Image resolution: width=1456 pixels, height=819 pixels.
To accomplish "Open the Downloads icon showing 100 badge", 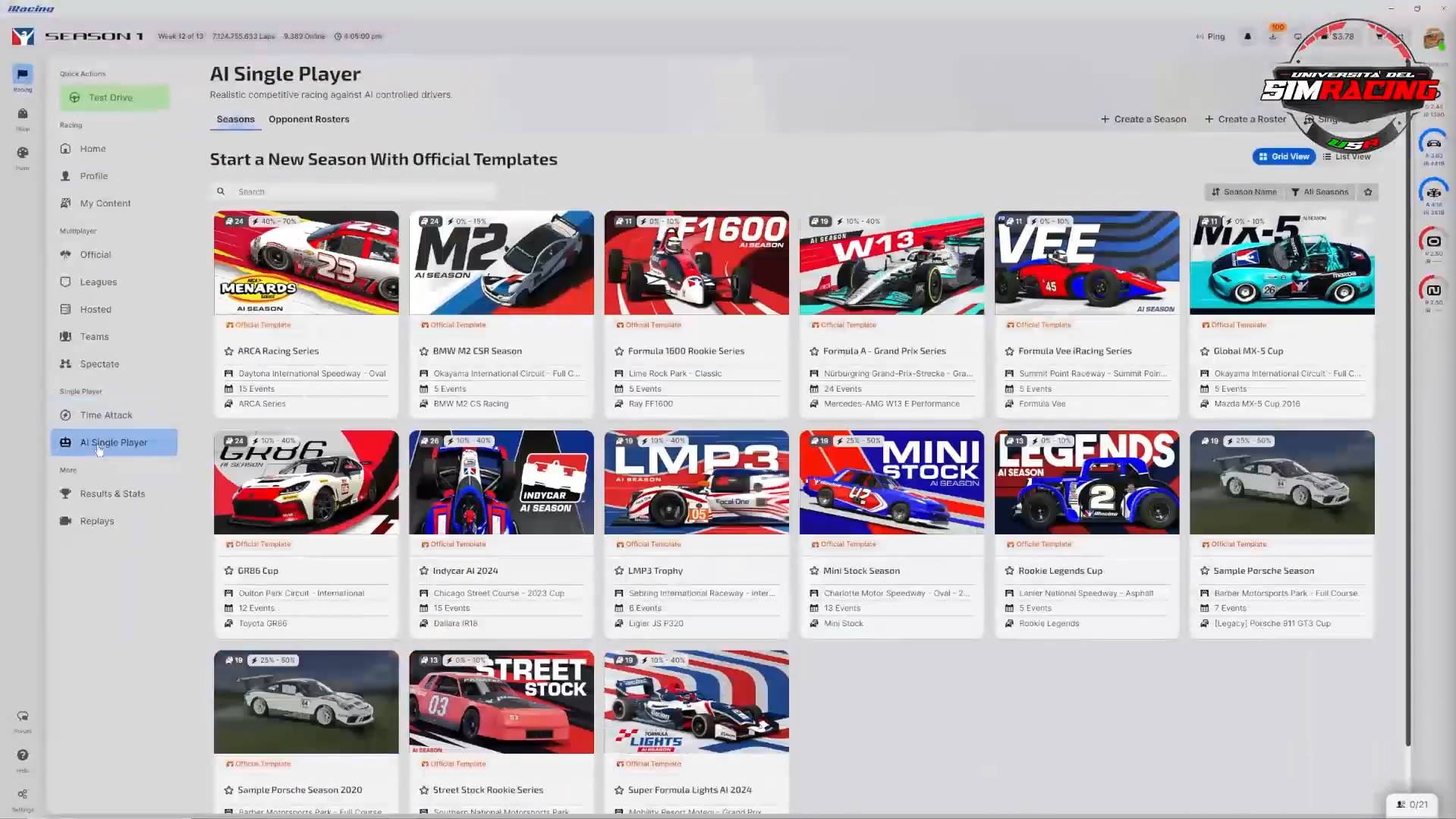I will click(x=1273, y=36).
